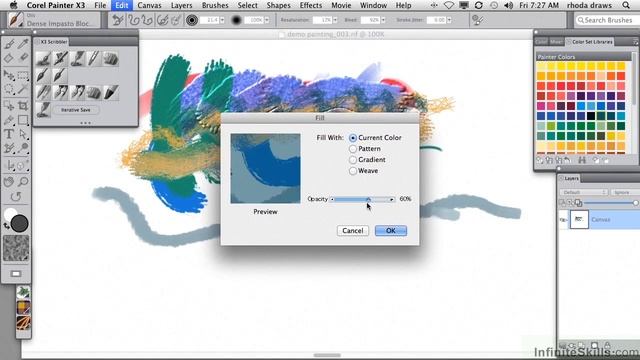Viewport: 640px width, 360px height.
Task: Select the Magic Wand tool
Action: [x=23, y=89]
